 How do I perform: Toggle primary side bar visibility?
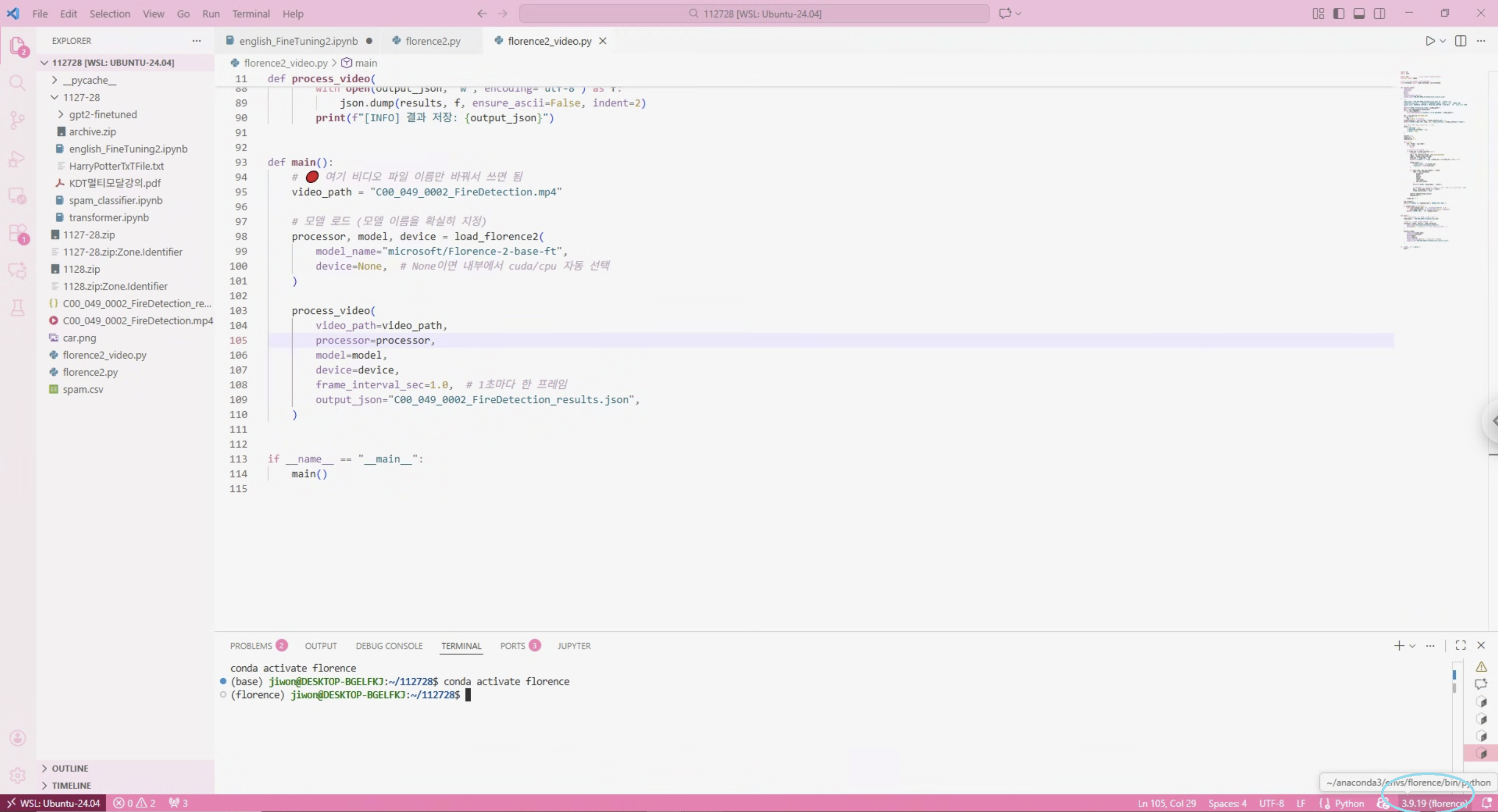coord(1338,14)
